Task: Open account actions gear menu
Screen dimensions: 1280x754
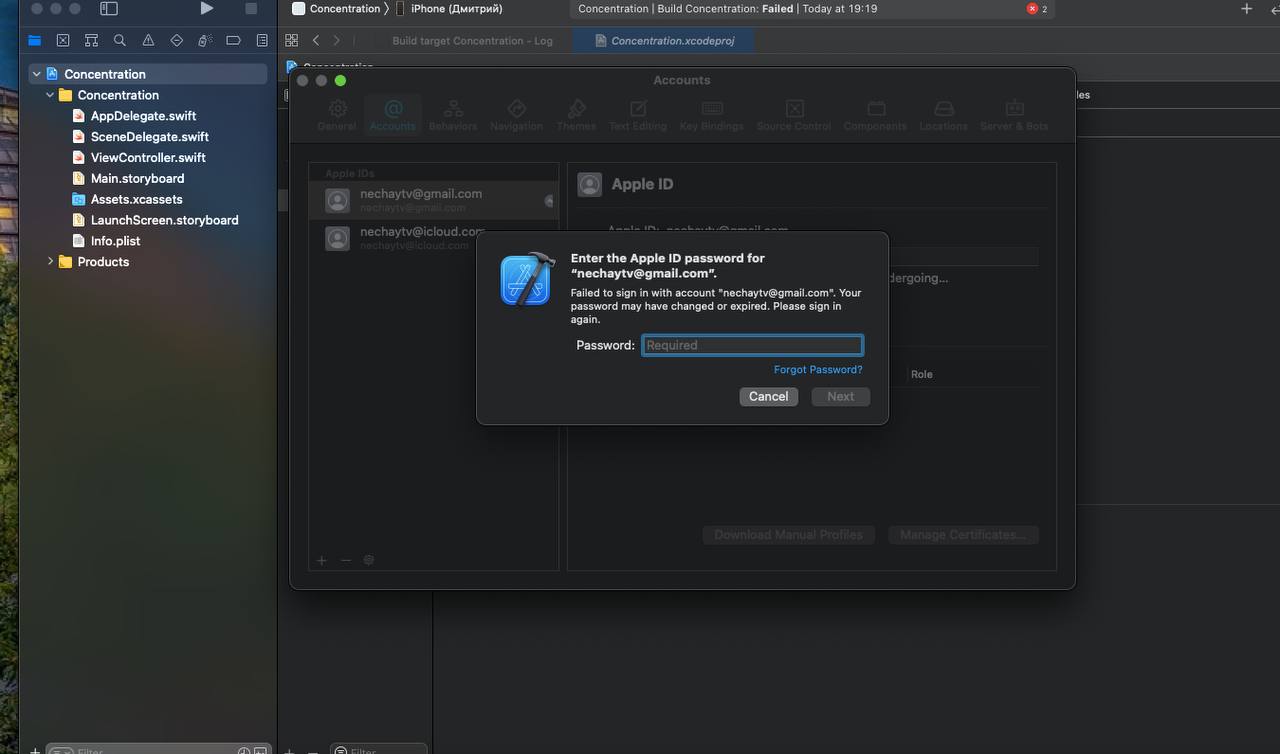Action: [x=369, y=561]
